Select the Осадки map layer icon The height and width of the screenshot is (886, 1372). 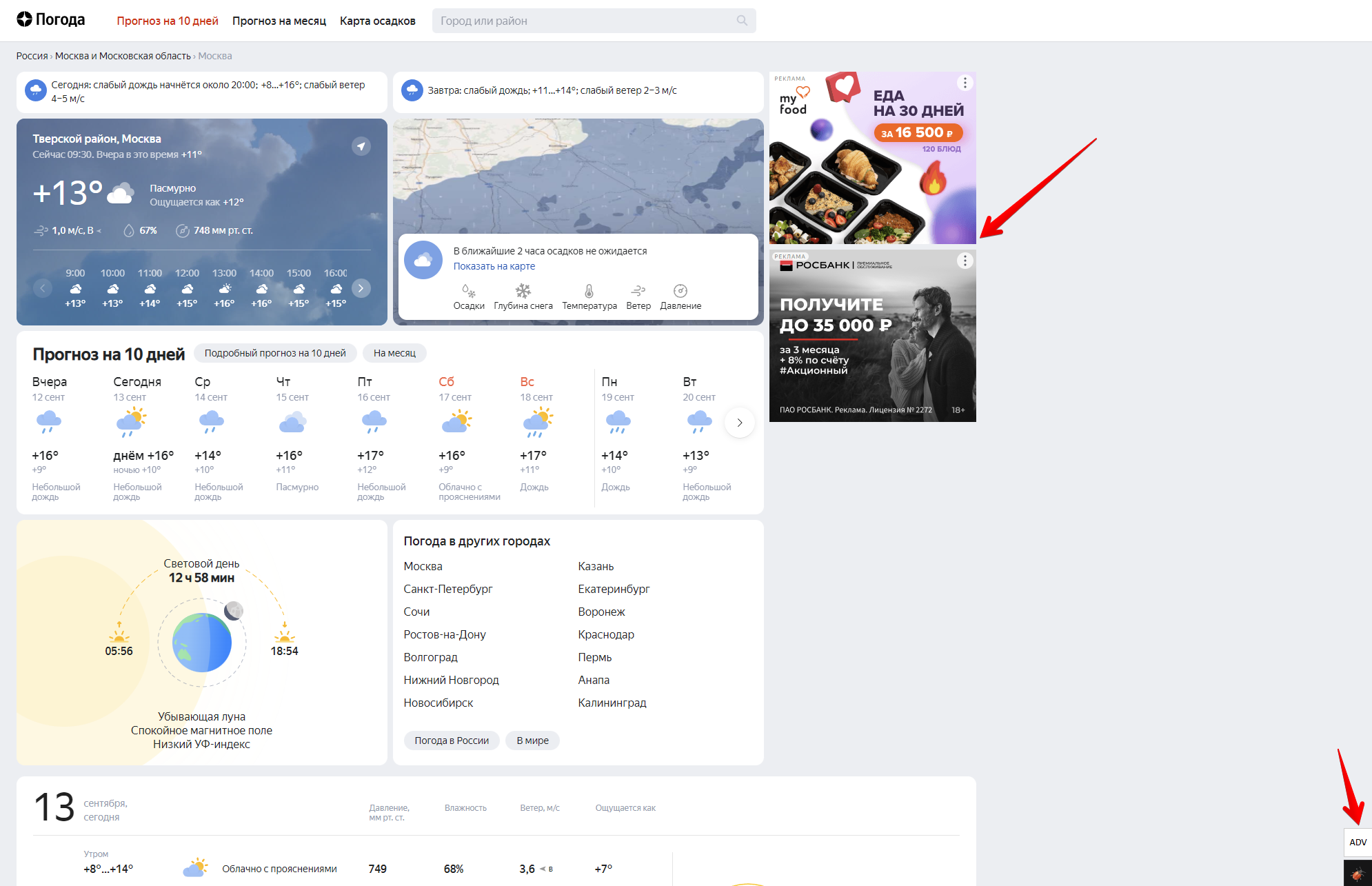(469, 291)
